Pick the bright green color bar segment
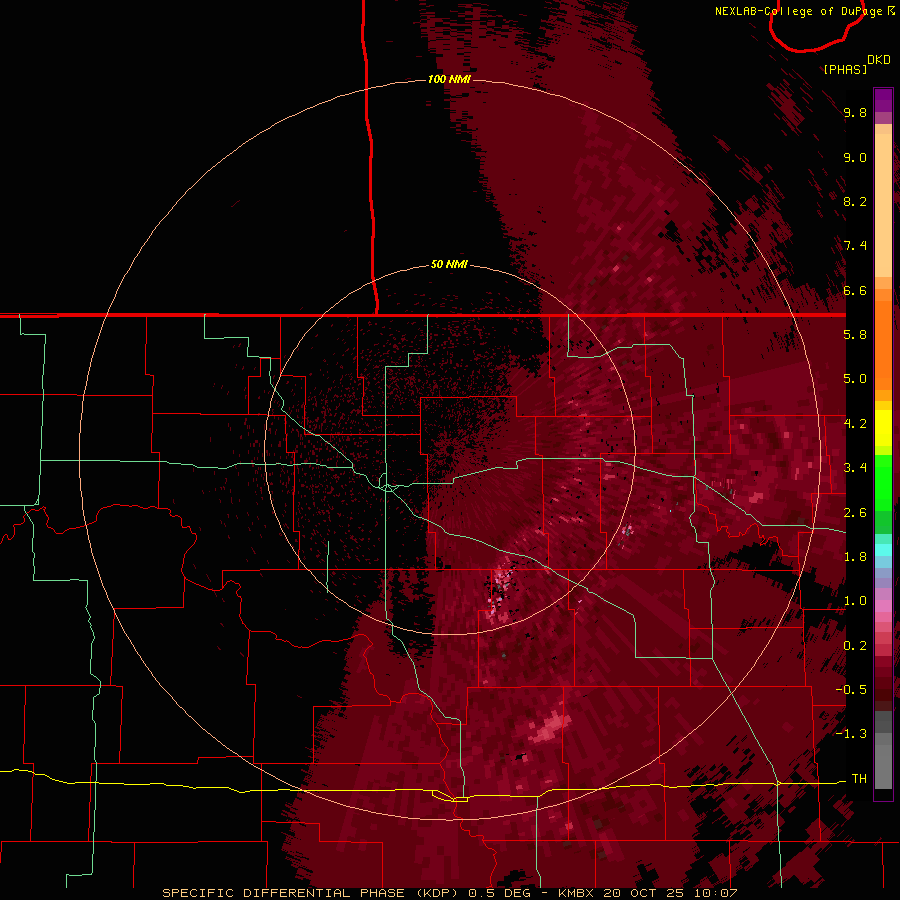The height and width of the screenshot is (900, 900). (883, 482)
